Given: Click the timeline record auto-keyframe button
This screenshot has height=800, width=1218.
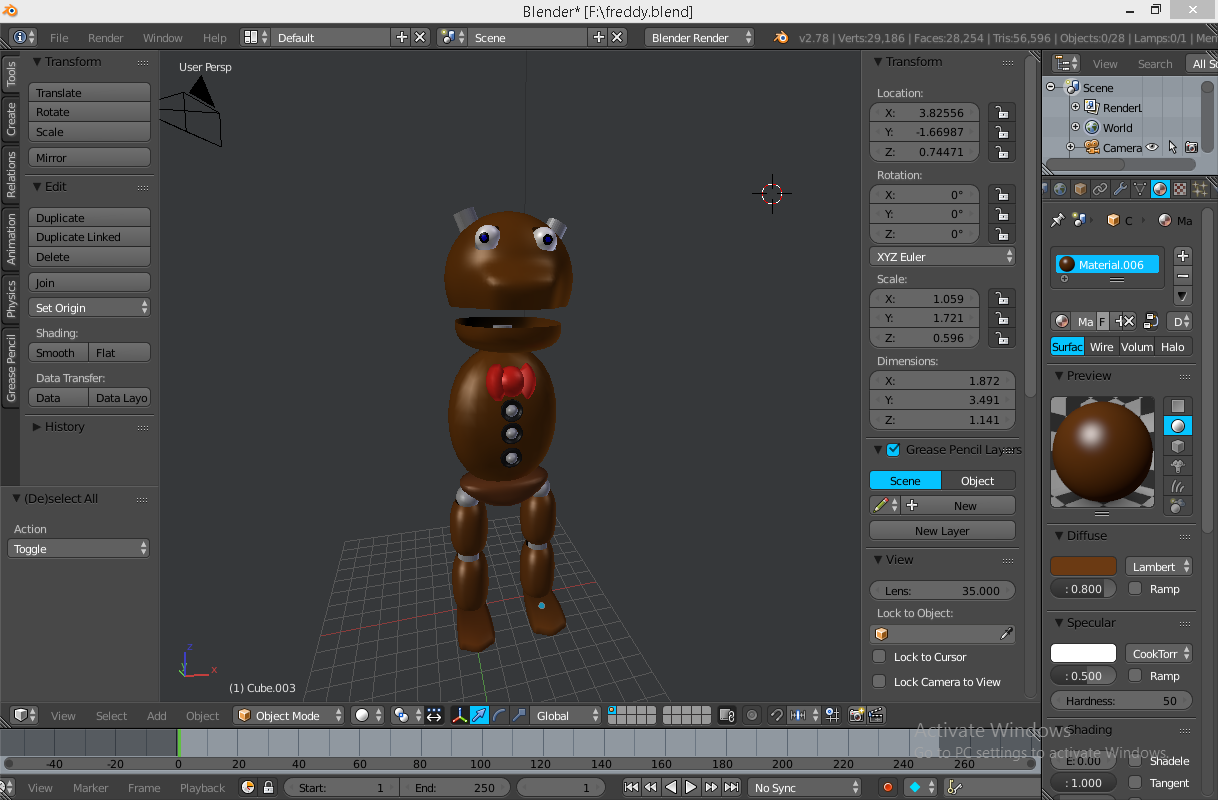Looking at the screenshot, I should pos(887,787).
